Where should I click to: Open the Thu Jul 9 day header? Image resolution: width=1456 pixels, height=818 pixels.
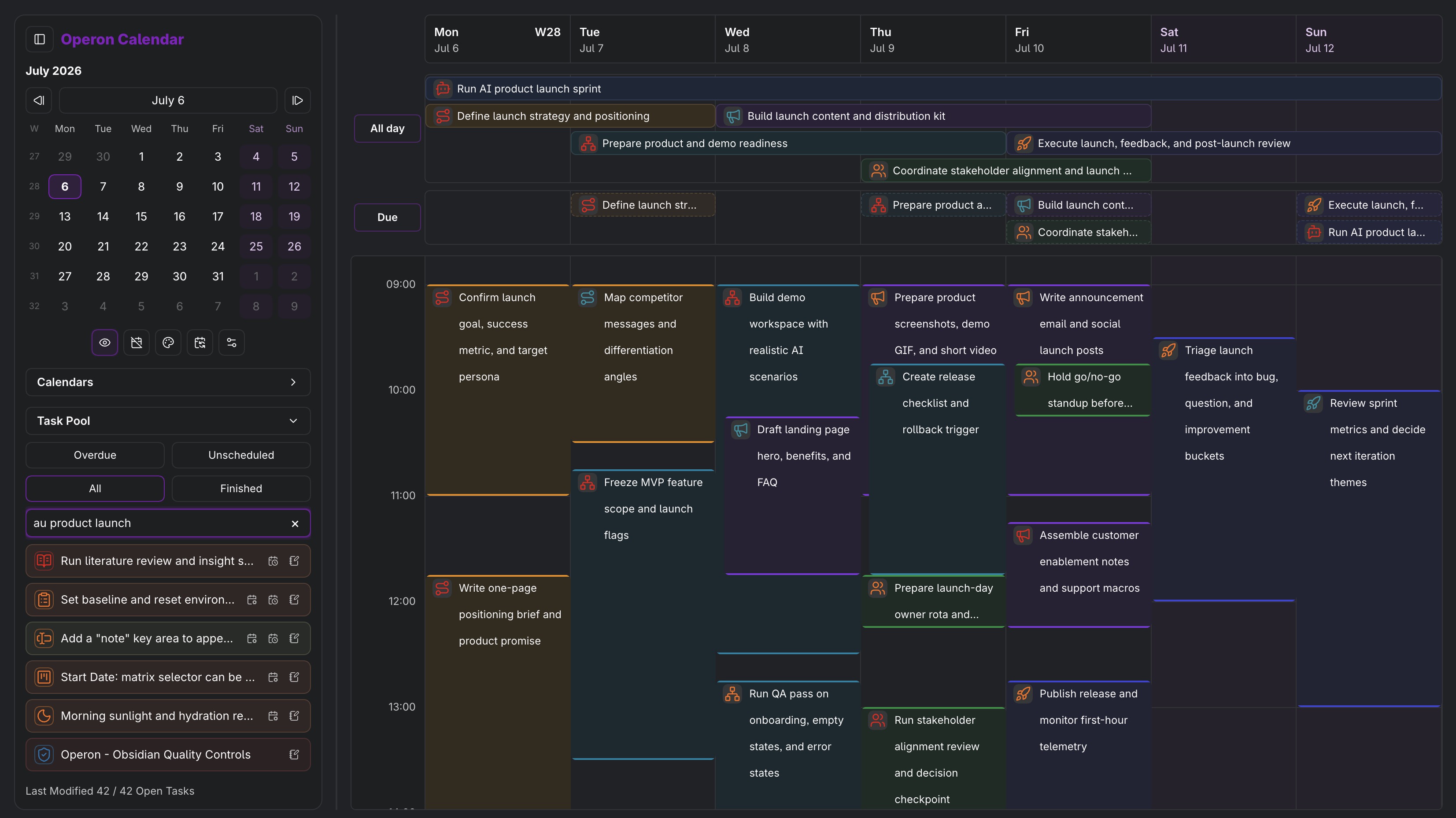click(x=933, y=40)
